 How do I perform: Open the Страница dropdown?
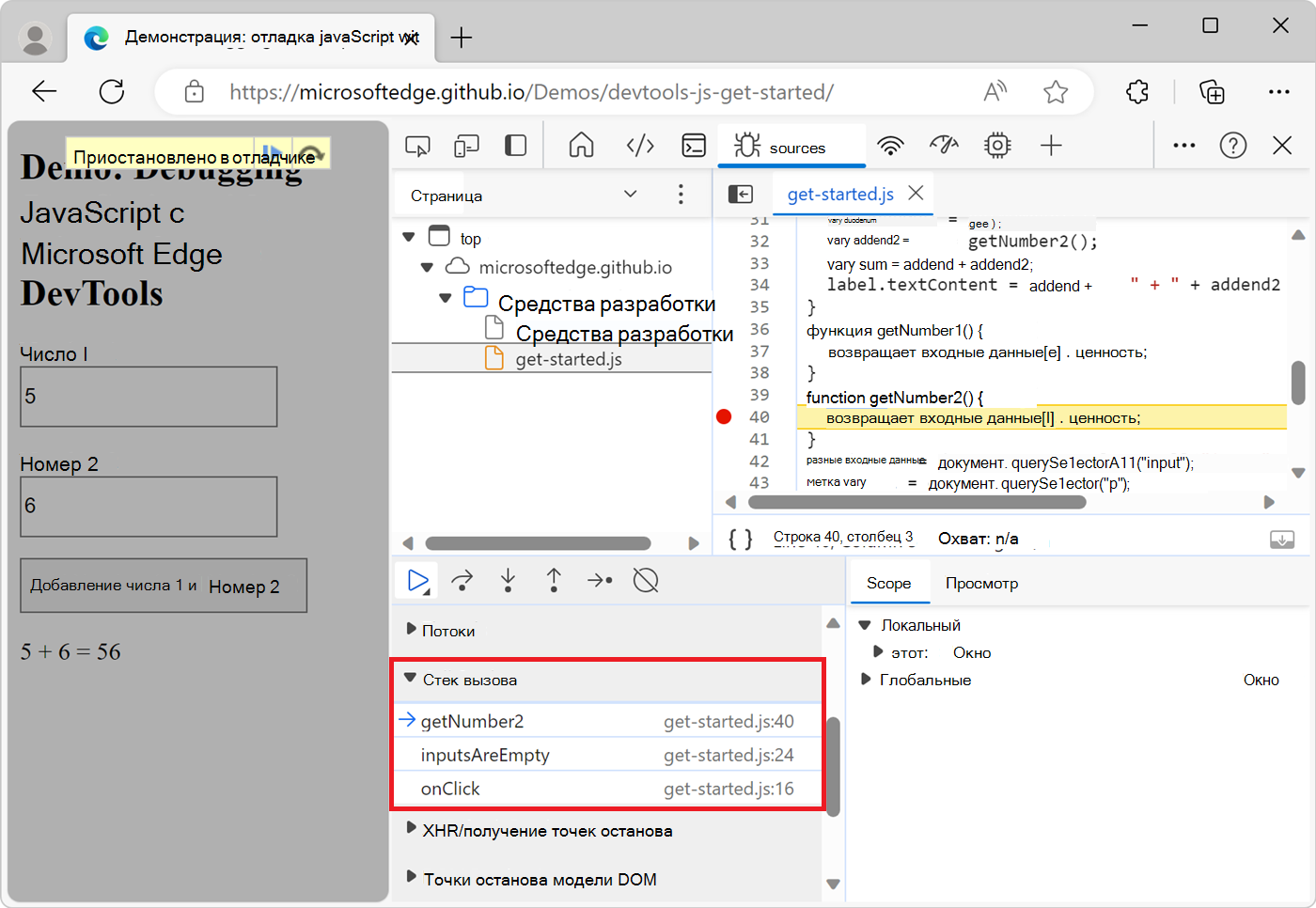coord(630,195)
